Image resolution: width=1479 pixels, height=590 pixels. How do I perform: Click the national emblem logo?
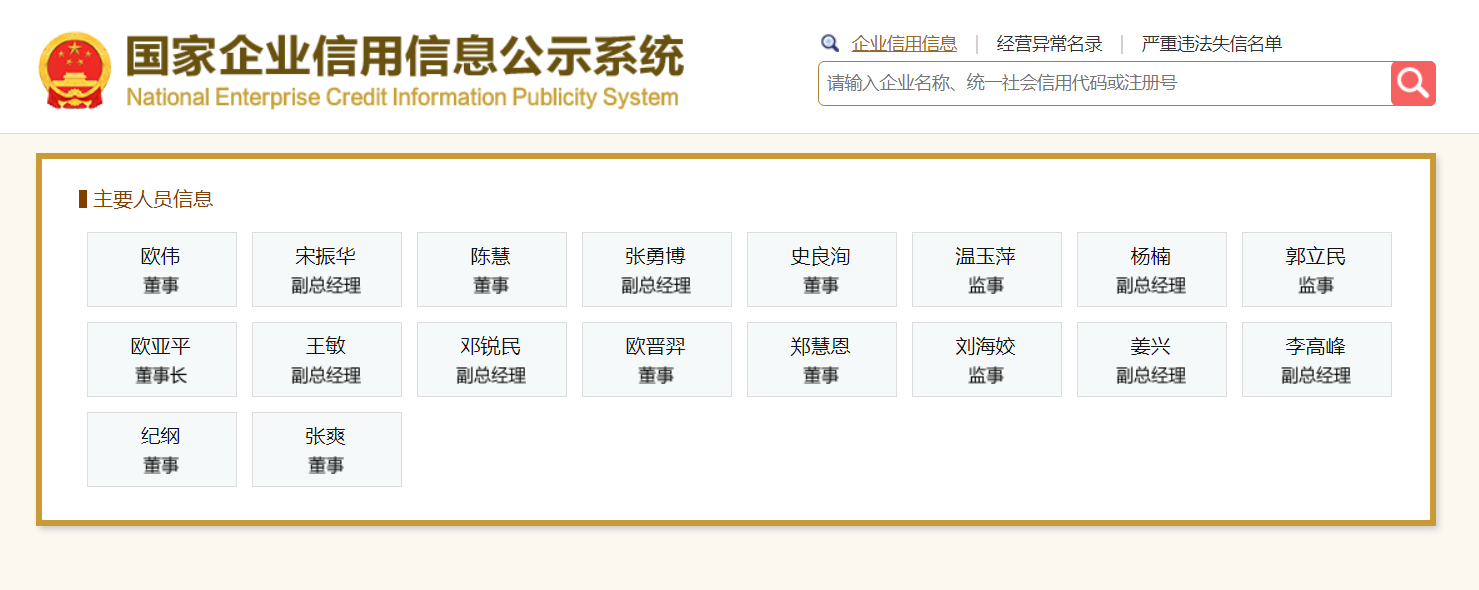(x=76, y=70)
